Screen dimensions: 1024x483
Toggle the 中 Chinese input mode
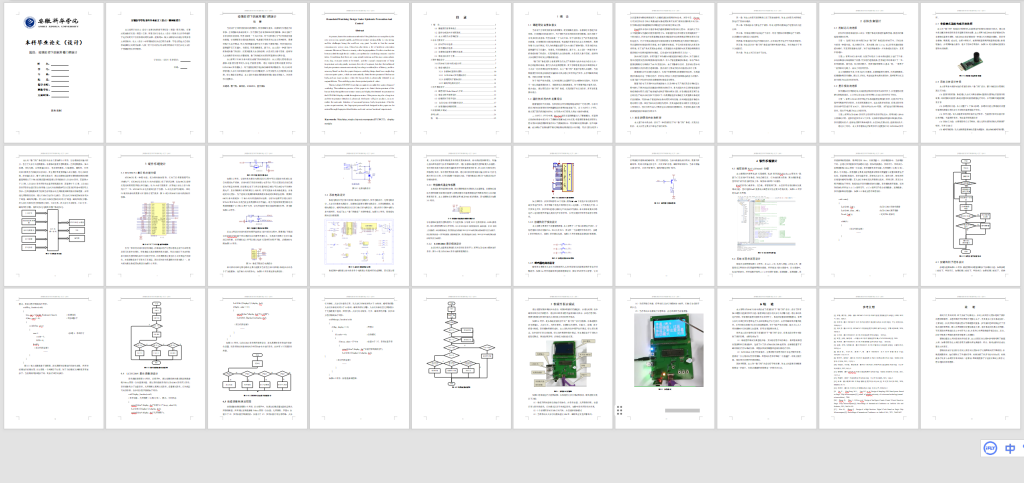[x=1010, y=448]
